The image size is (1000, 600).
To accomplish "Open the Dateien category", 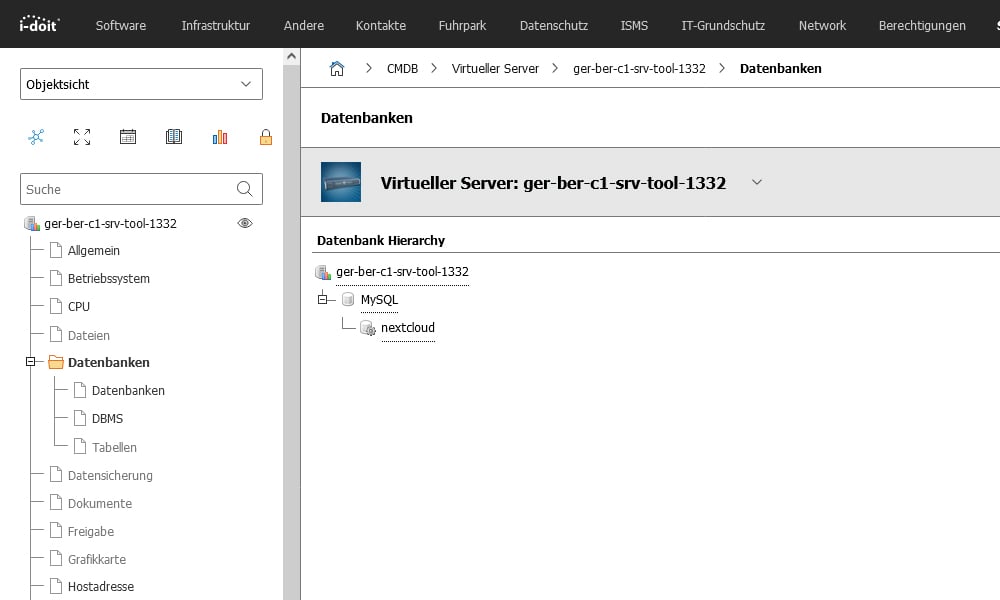I will 89,335.
